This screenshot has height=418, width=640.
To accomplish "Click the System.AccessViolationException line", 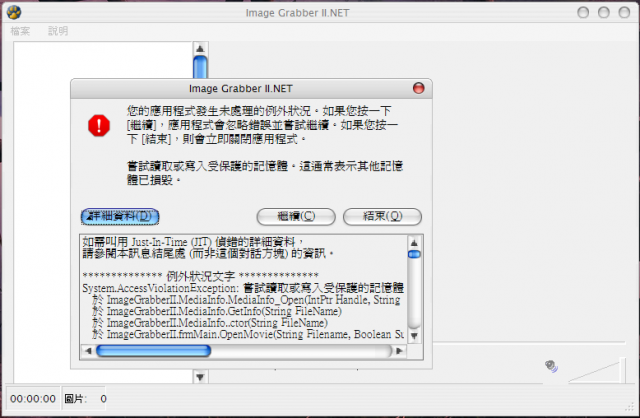I will [243, 288].
